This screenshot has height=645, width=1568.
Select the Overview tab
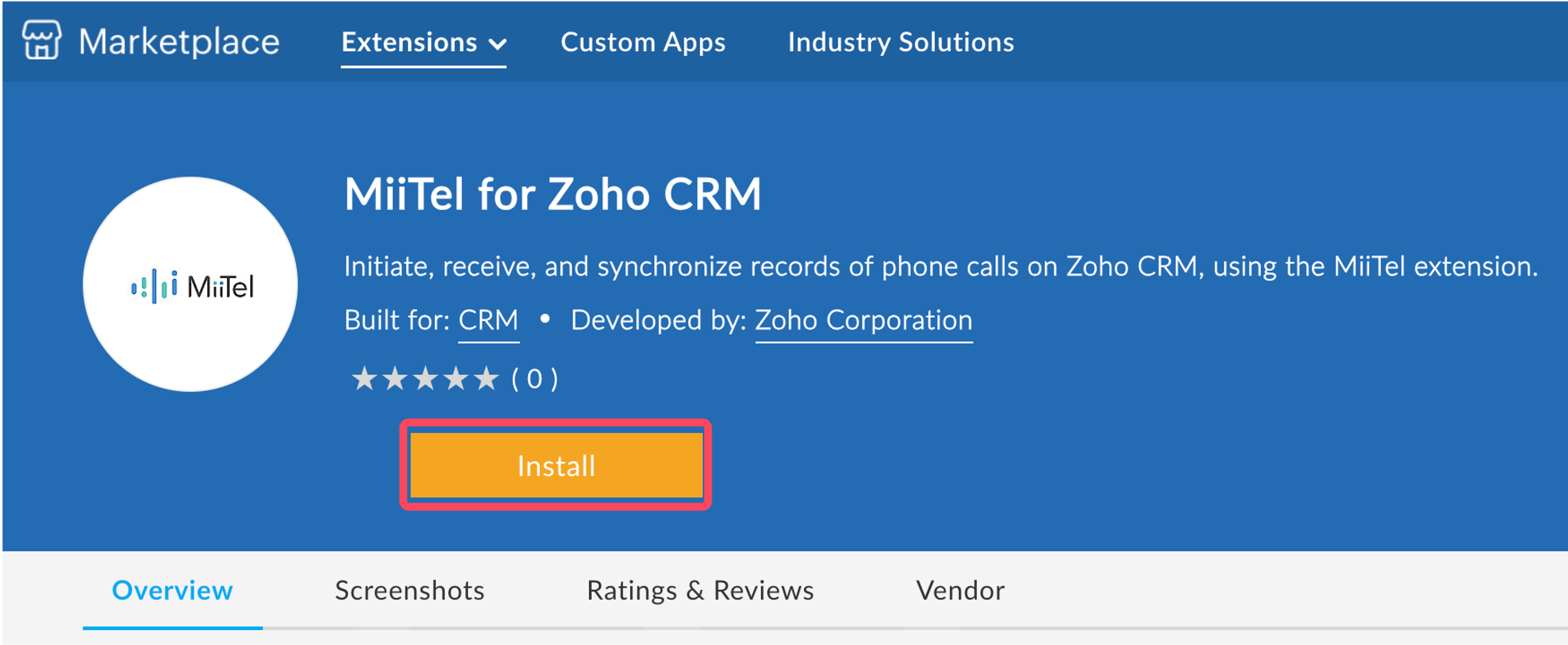point(172,590)
